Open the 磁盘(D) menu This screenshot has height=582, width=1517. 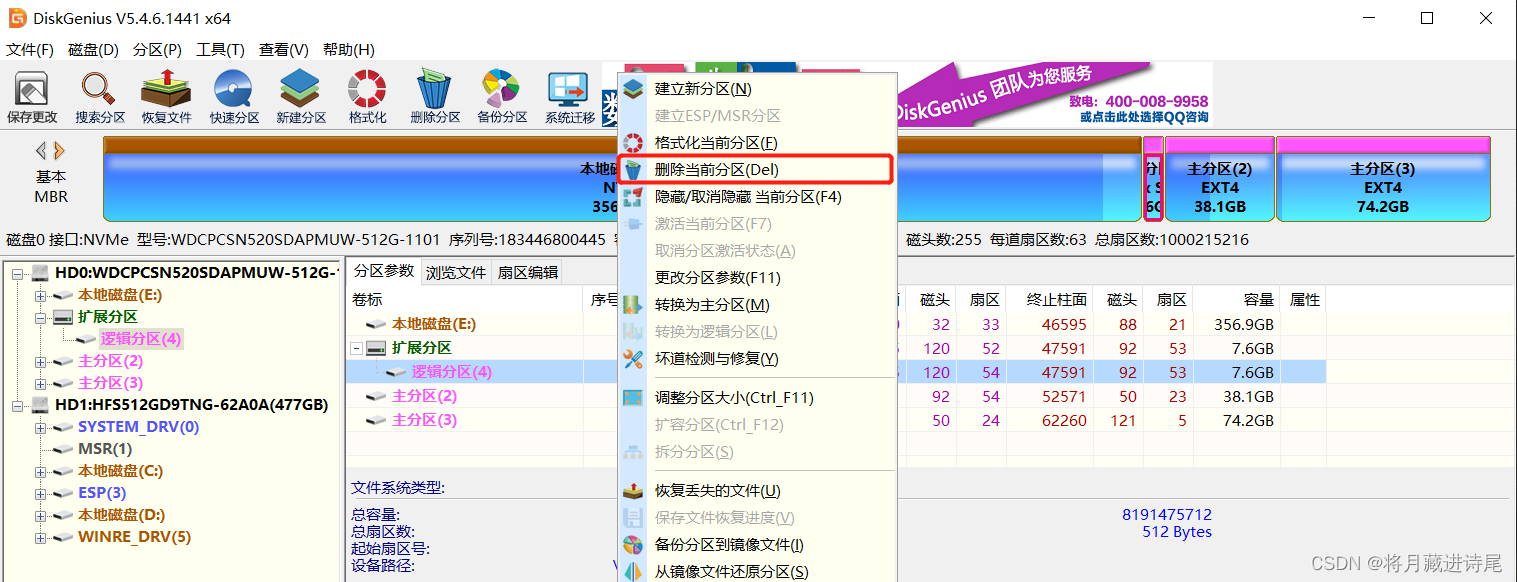tap(93, 50)
